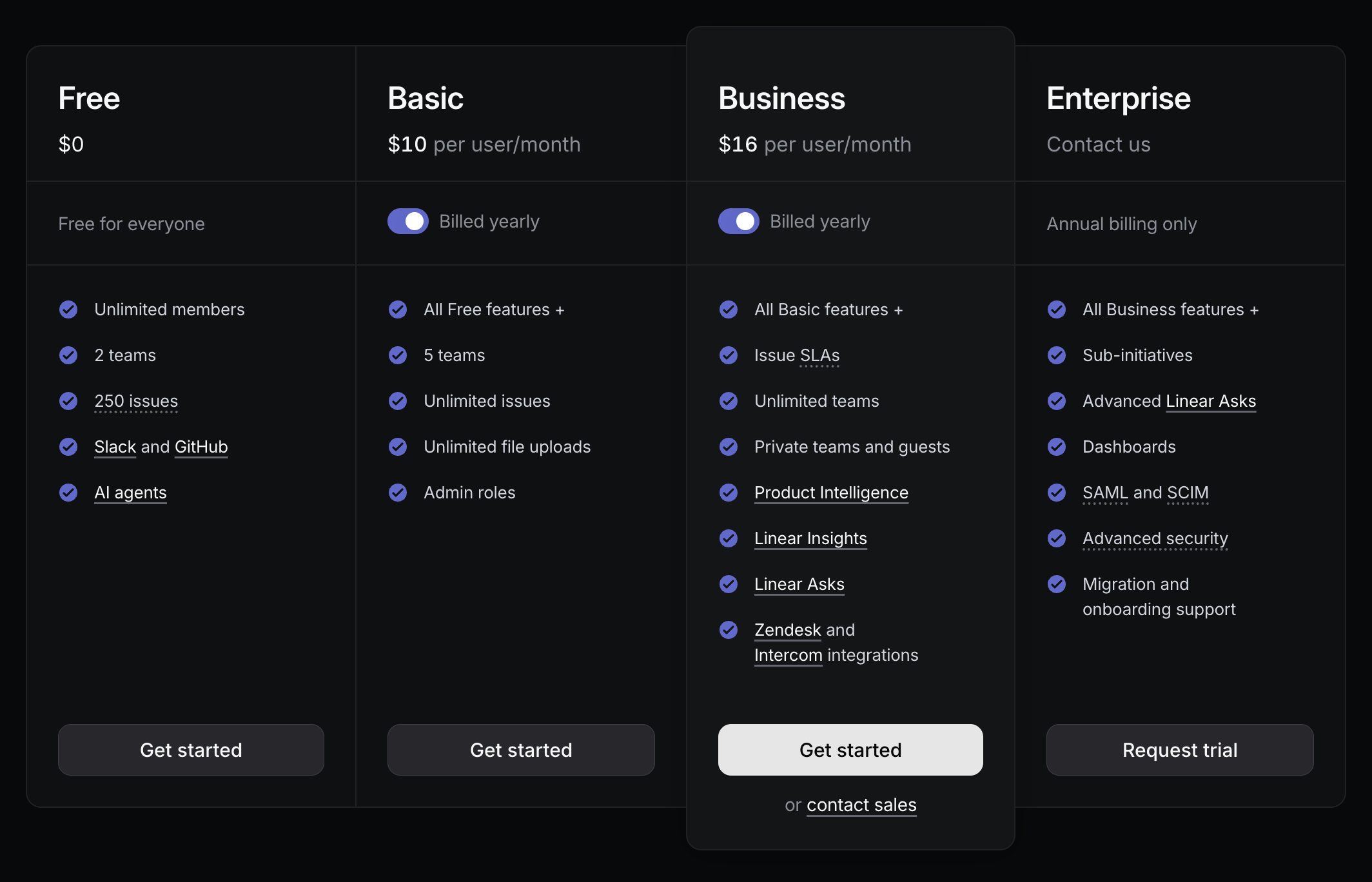
Task: Open the contact sales link
Action: pos(861,805)
